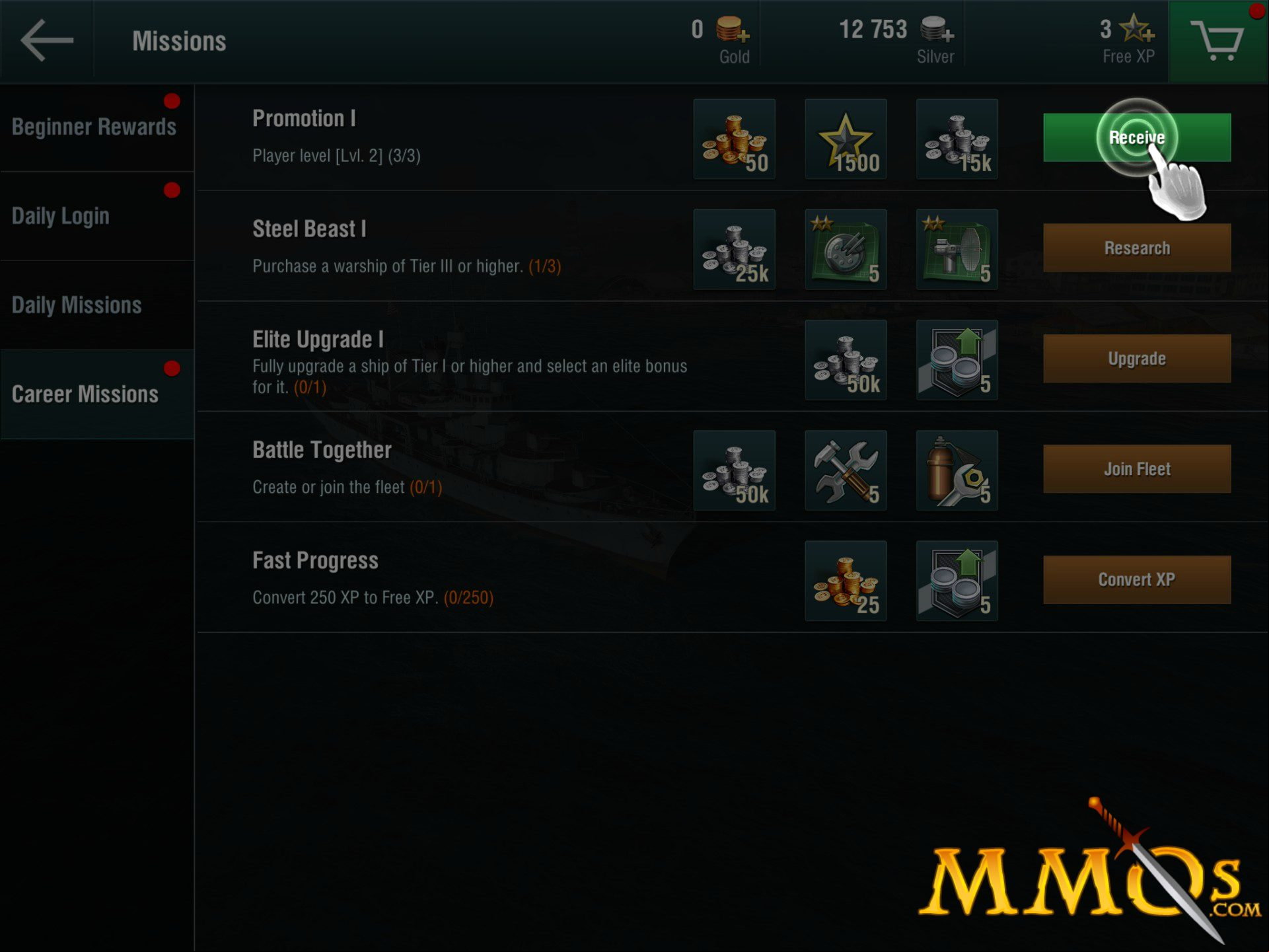The image size is (1269, 952).
Task: Open the shopping cart store
Action: tap(1217, 41)
